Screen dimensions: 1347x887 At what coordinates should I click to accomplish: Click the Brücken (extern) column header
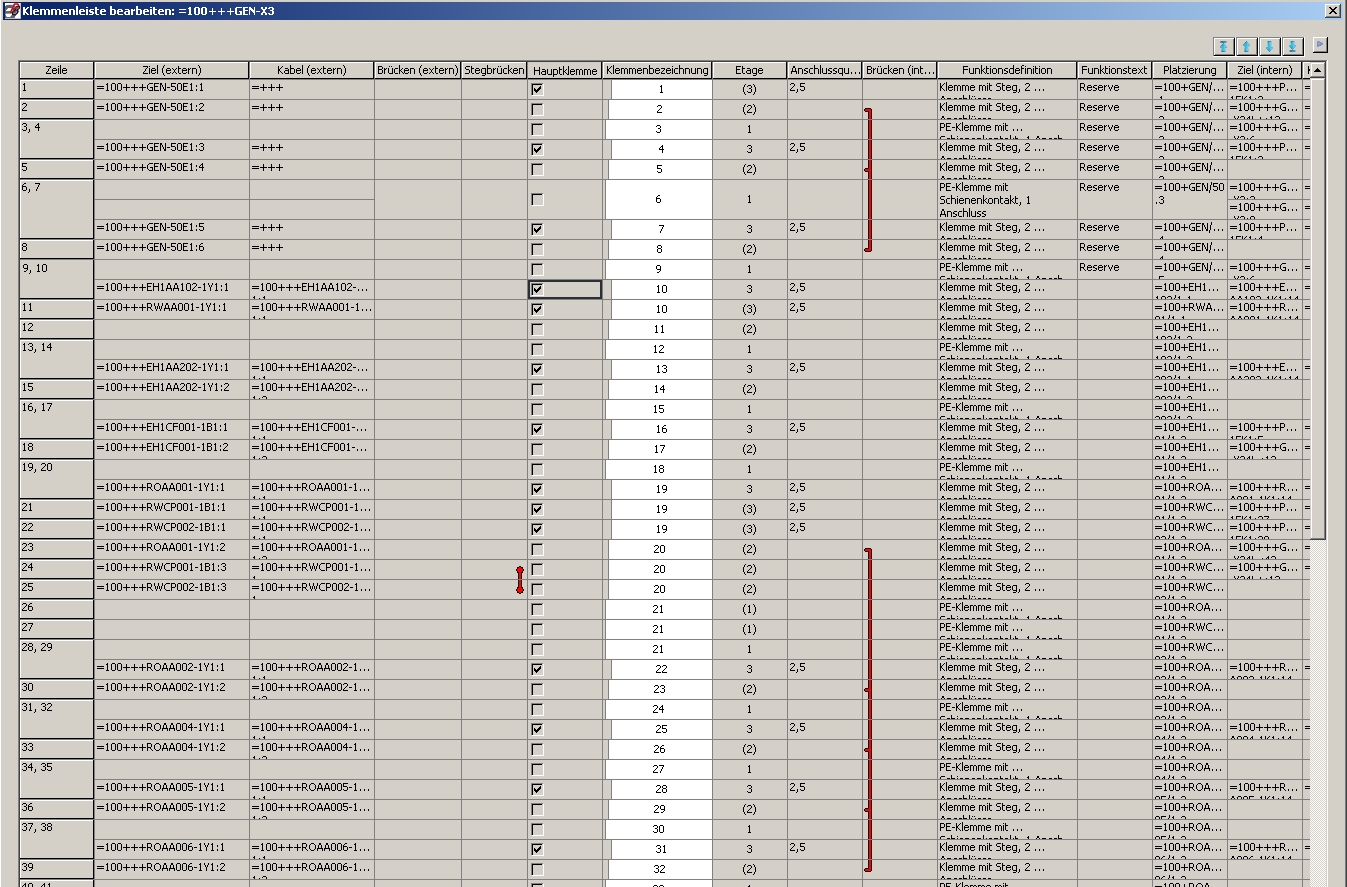(x=418, y=70)
